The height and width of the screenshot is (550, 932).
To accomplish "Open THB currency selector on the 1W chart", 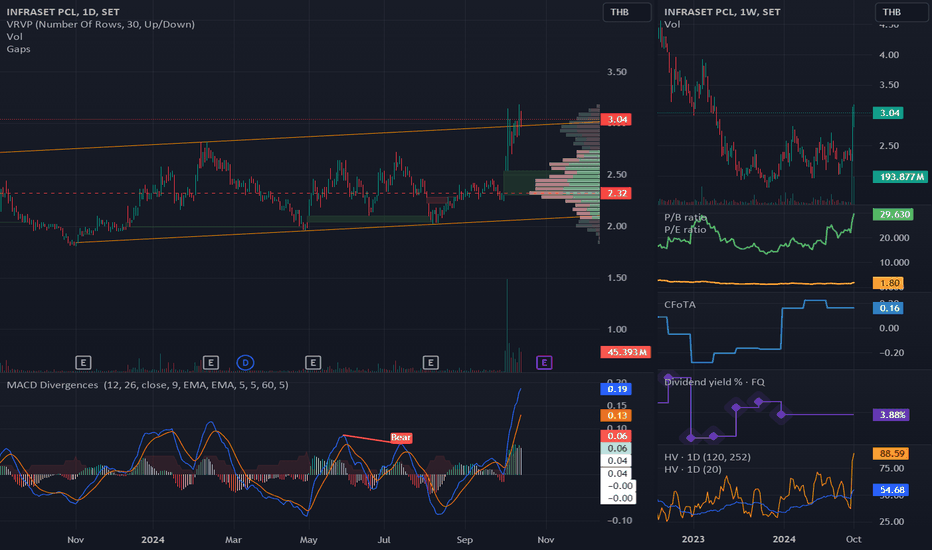I will tap(900, 12).
